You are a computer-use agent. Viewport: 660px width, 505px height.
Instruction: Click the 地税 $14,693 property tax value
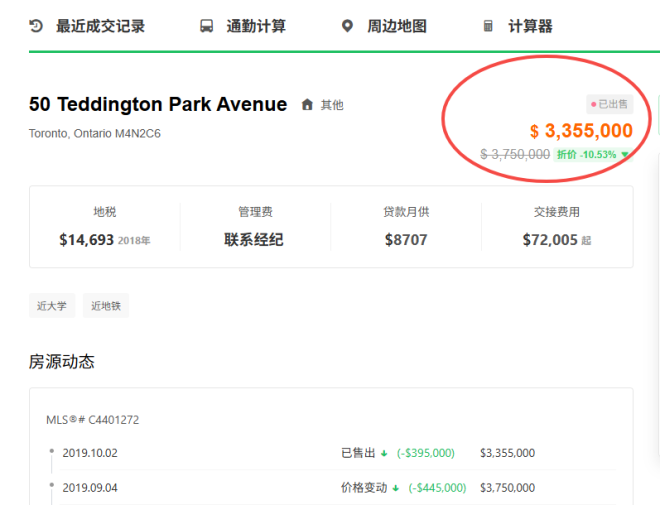click(x=86, y=240)
